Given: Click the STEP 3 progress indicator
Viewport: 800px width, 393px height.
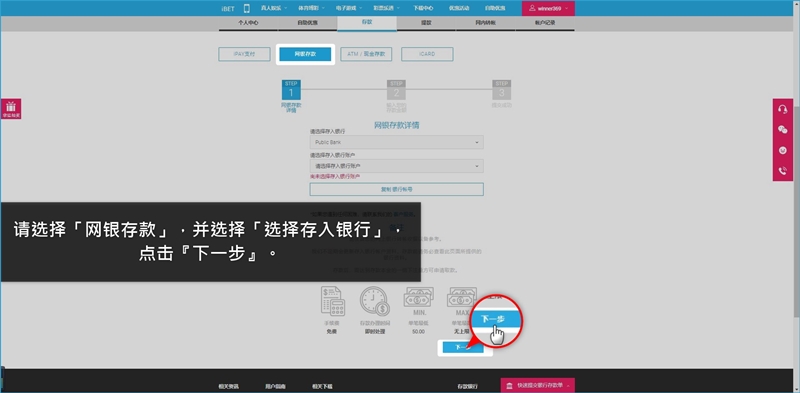Looking at the screenshot, I should coord(502,90).
